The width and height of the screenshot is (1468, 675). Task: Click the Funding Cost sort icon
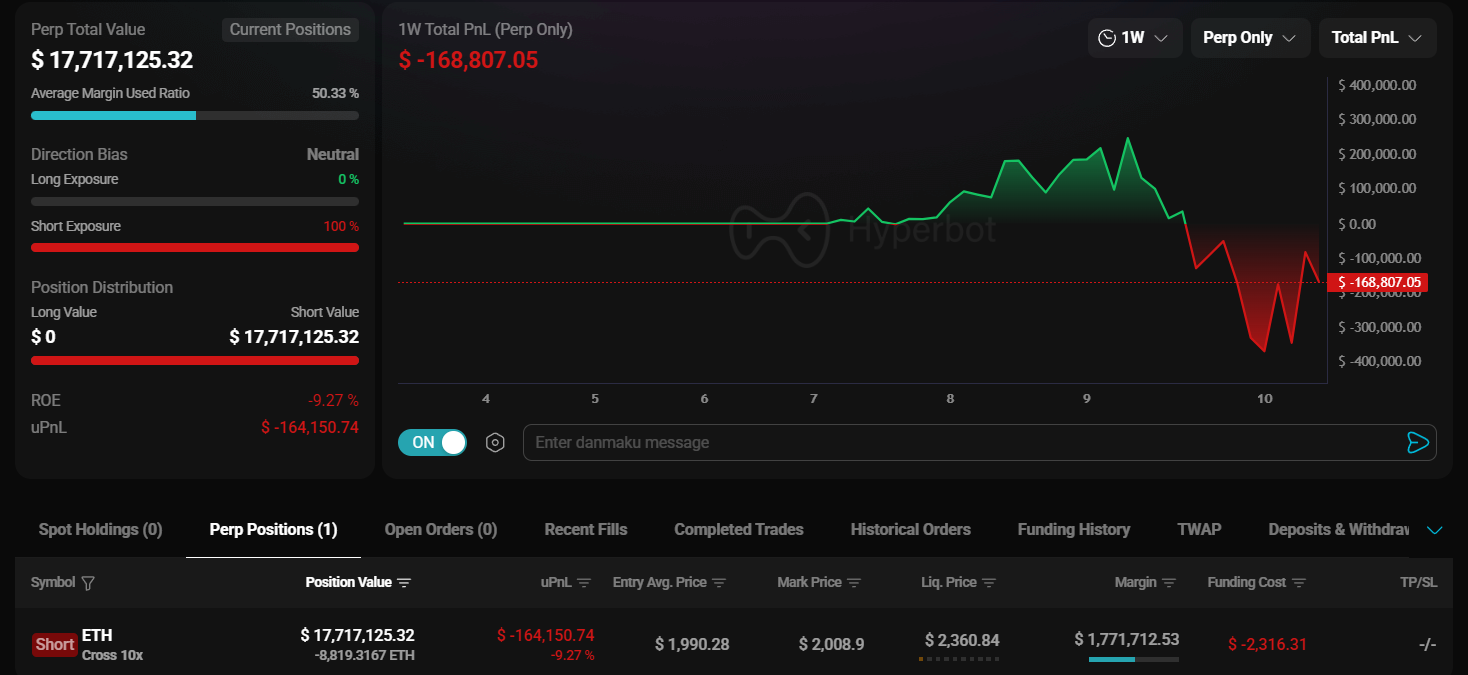[1299, 583]
